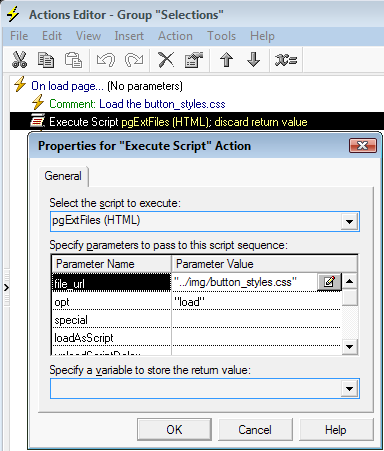
Task: Click the "load" parameter value cell
Action: pos(257,301)
